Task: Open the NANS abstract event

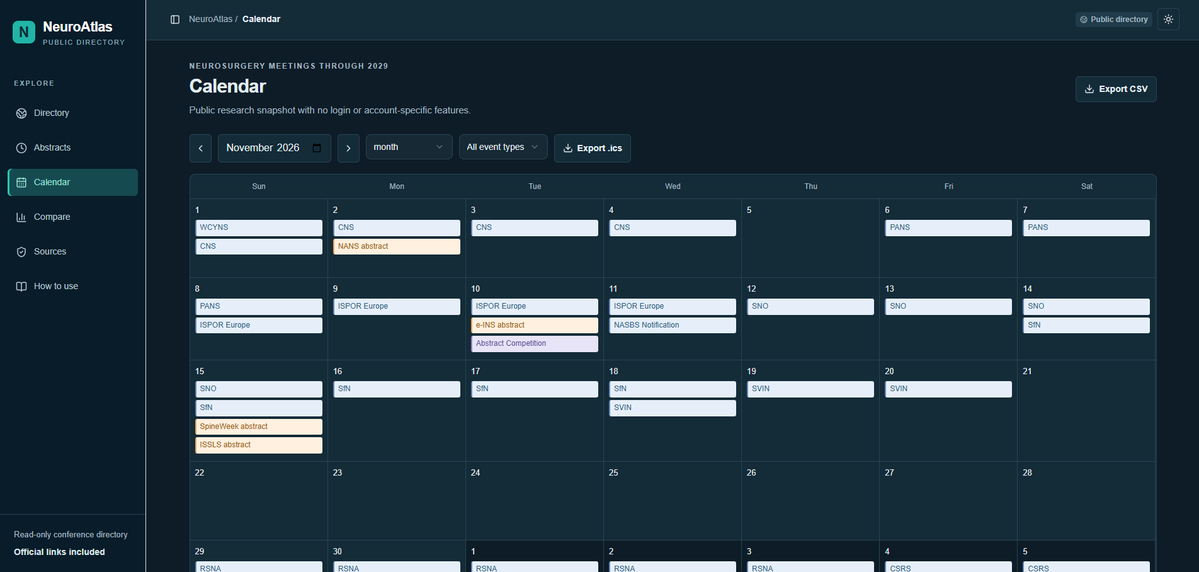Action: pyautogui.click(x=397, y=246)
